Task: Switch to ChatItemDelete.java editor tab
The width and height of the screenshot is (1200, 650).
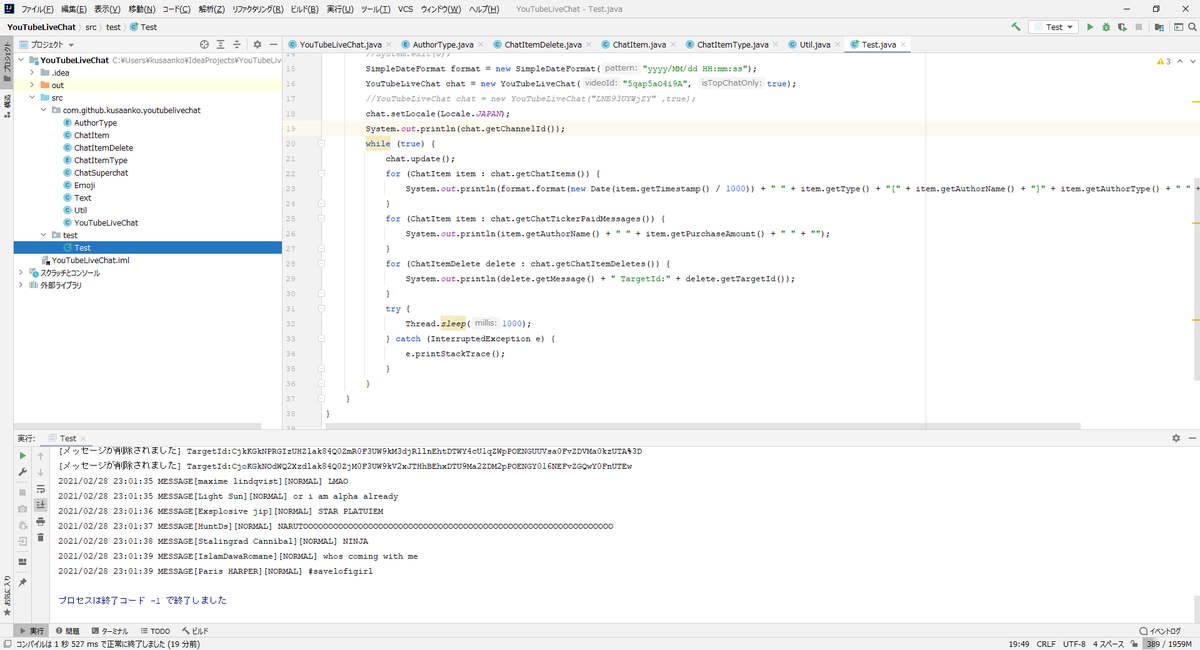Action: (543, 44)
